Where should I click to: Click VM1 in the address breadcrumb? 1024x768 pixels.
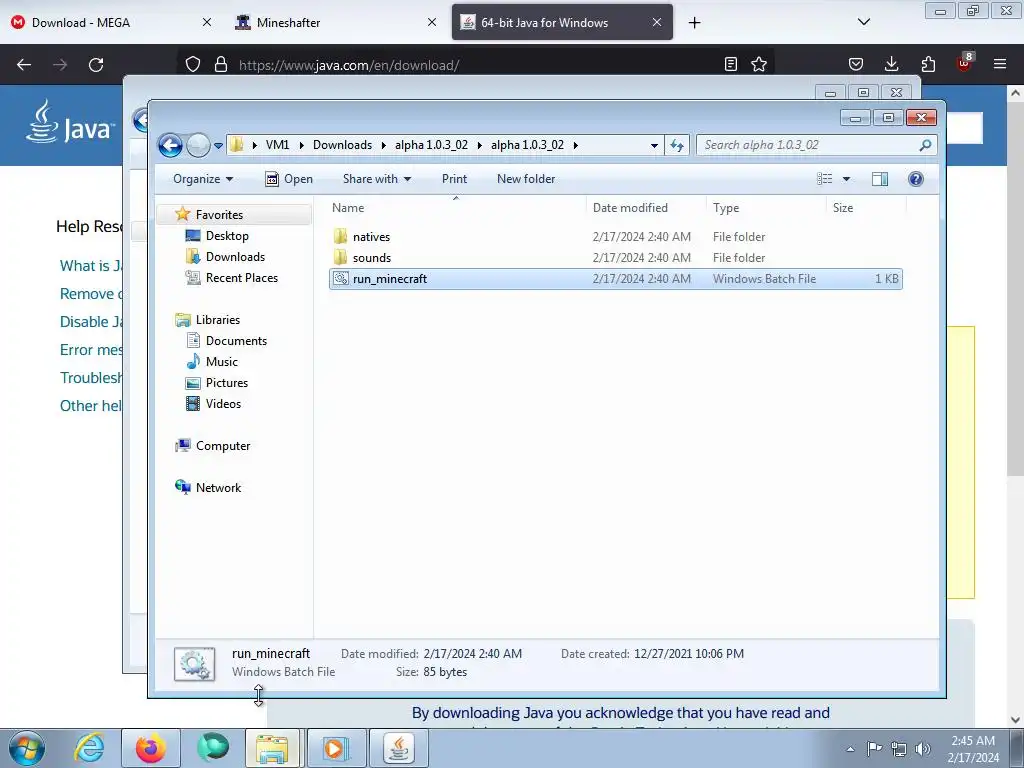pyautogui.click(x=278, y=145)
